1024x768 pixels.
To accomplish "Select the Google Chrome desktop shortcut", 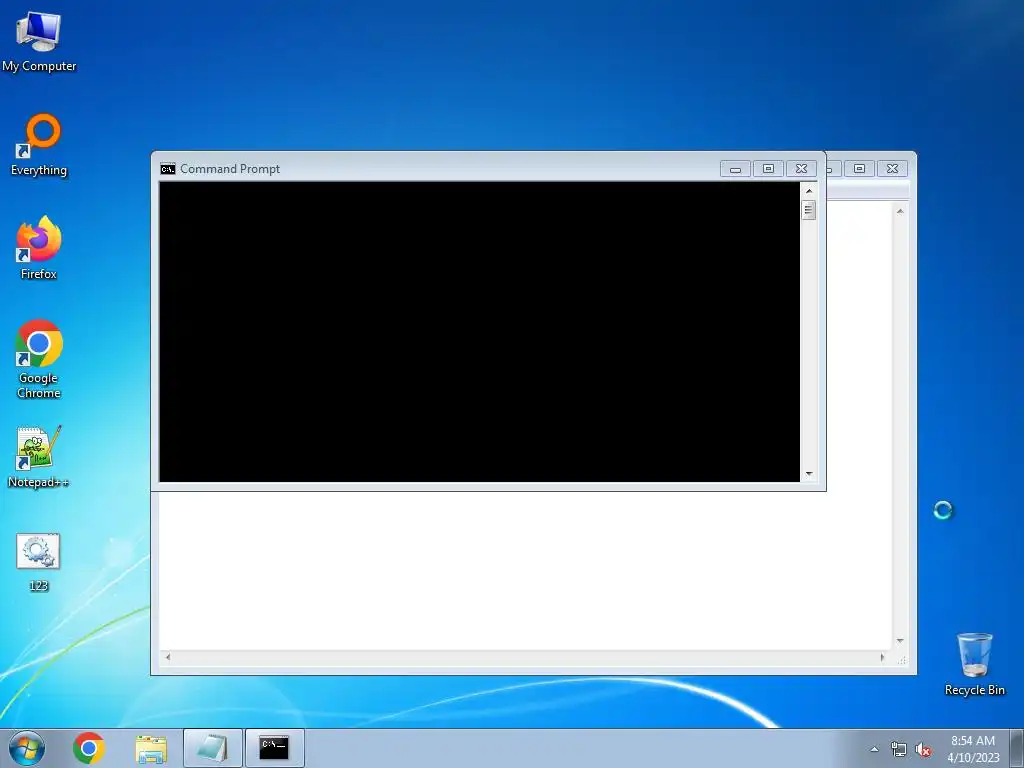I will click(x=39, y=359).
